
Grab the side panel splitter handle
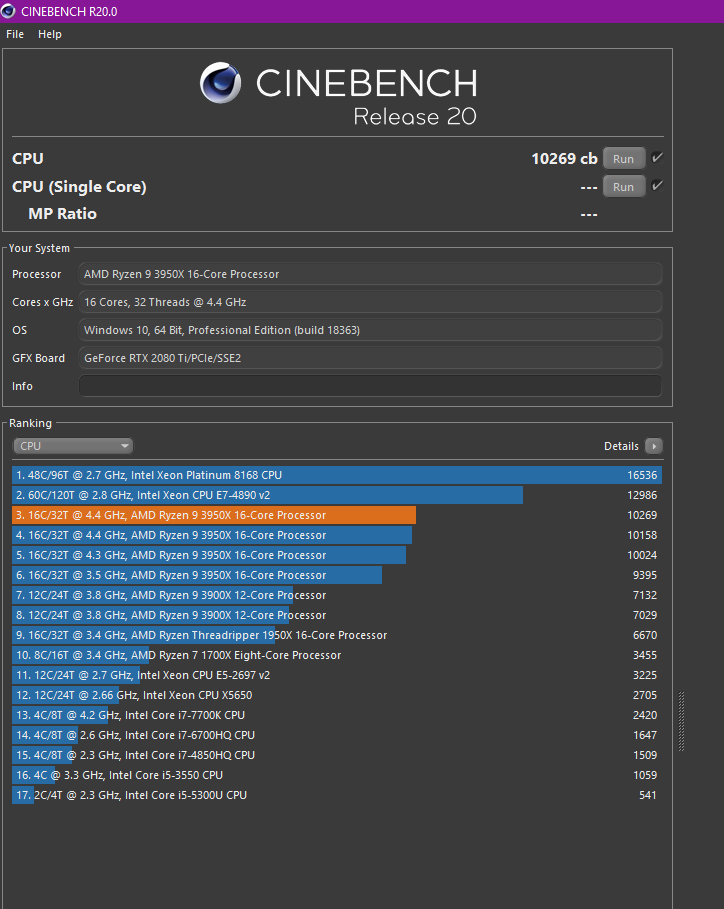pos(682,722)
